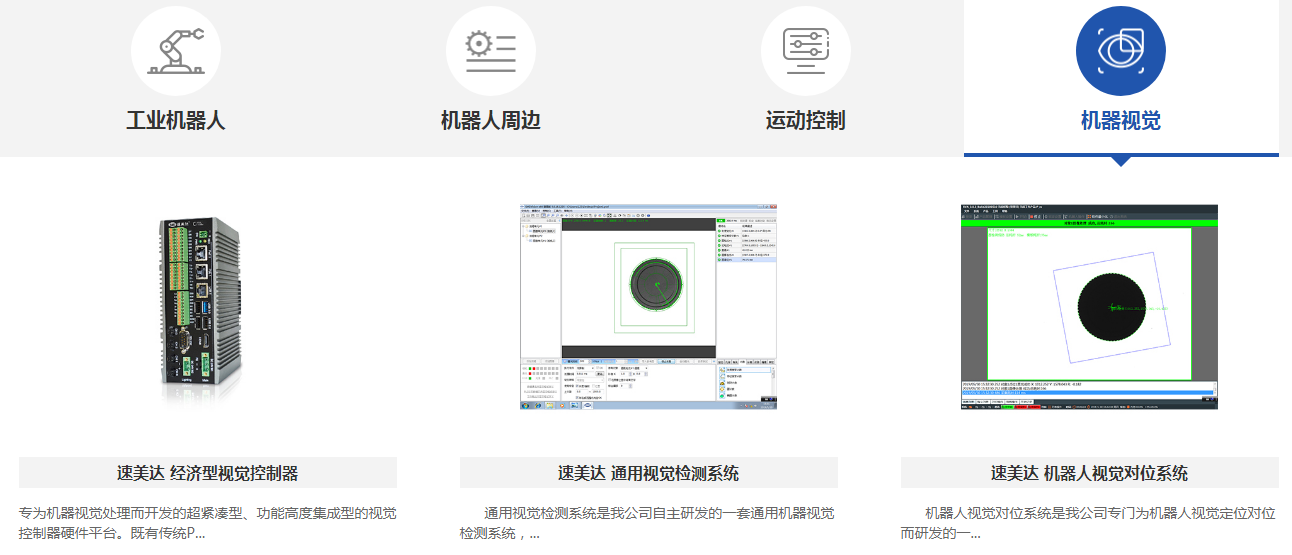Click the blue triangle pointer under 机器视觉

tap(1121, 161)
